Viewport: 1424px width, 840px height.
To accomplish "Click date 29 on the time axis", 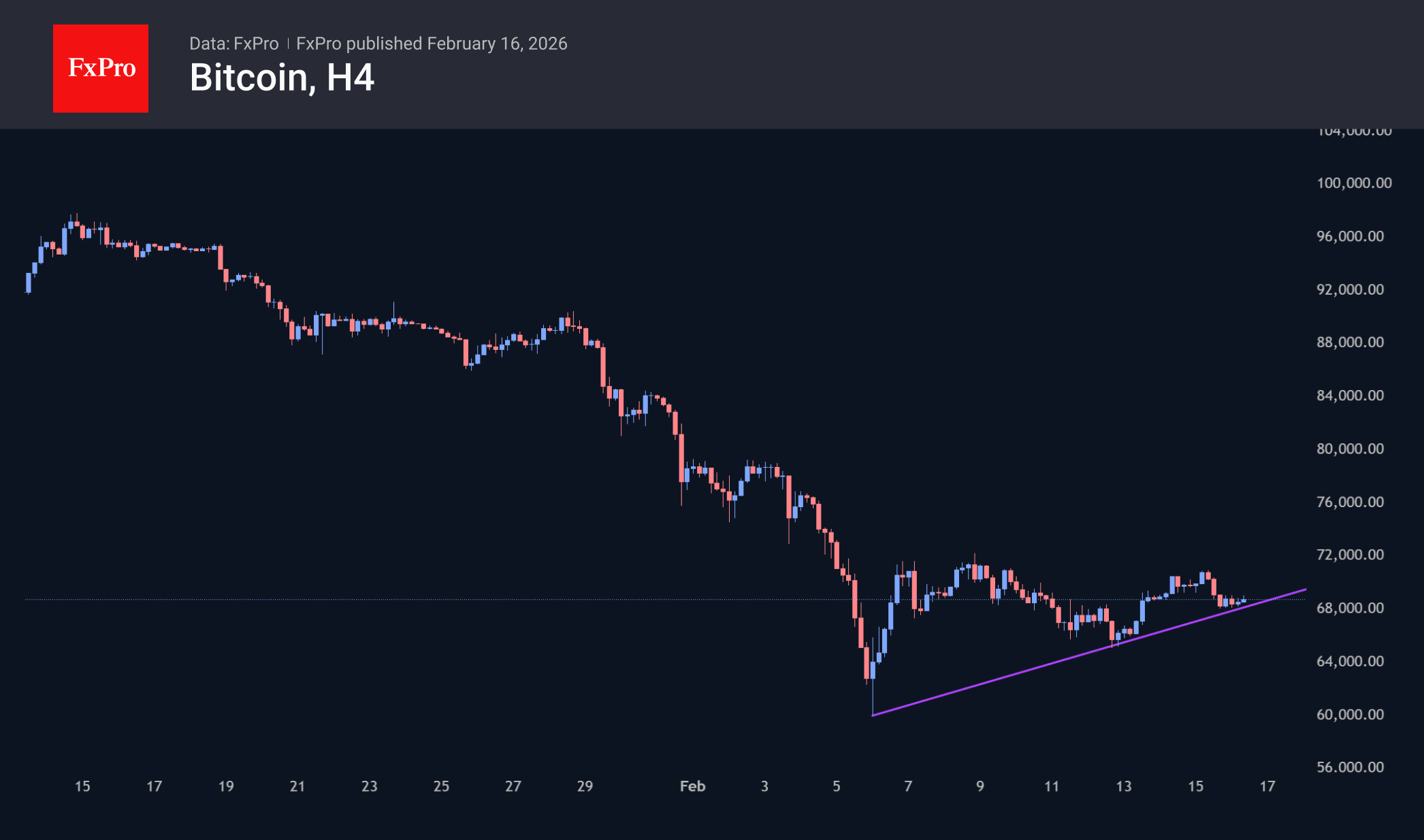I will (x=585, y=786).
